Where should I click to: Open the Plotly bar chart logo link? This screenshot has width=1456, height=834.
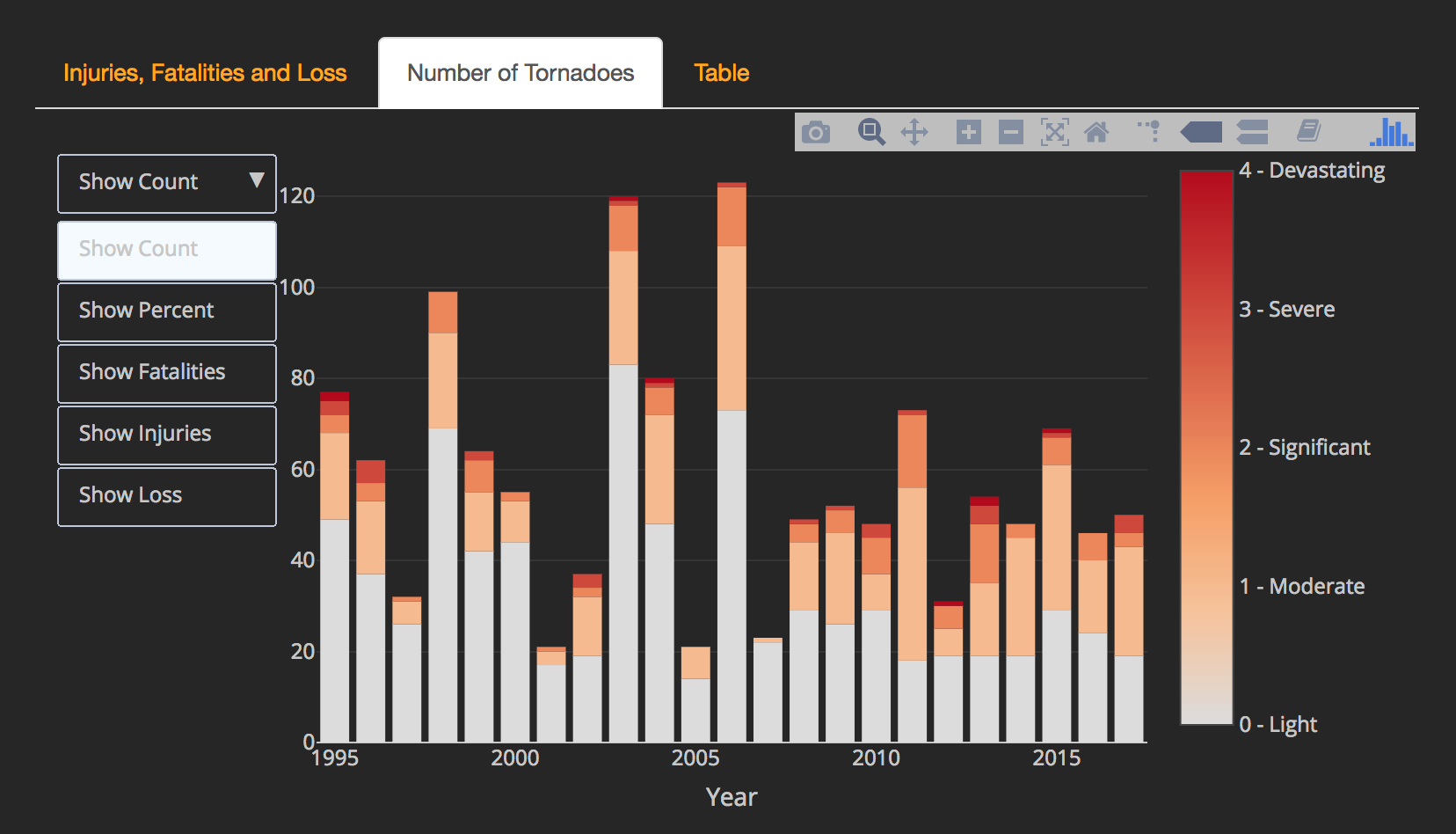point(1391,133)
